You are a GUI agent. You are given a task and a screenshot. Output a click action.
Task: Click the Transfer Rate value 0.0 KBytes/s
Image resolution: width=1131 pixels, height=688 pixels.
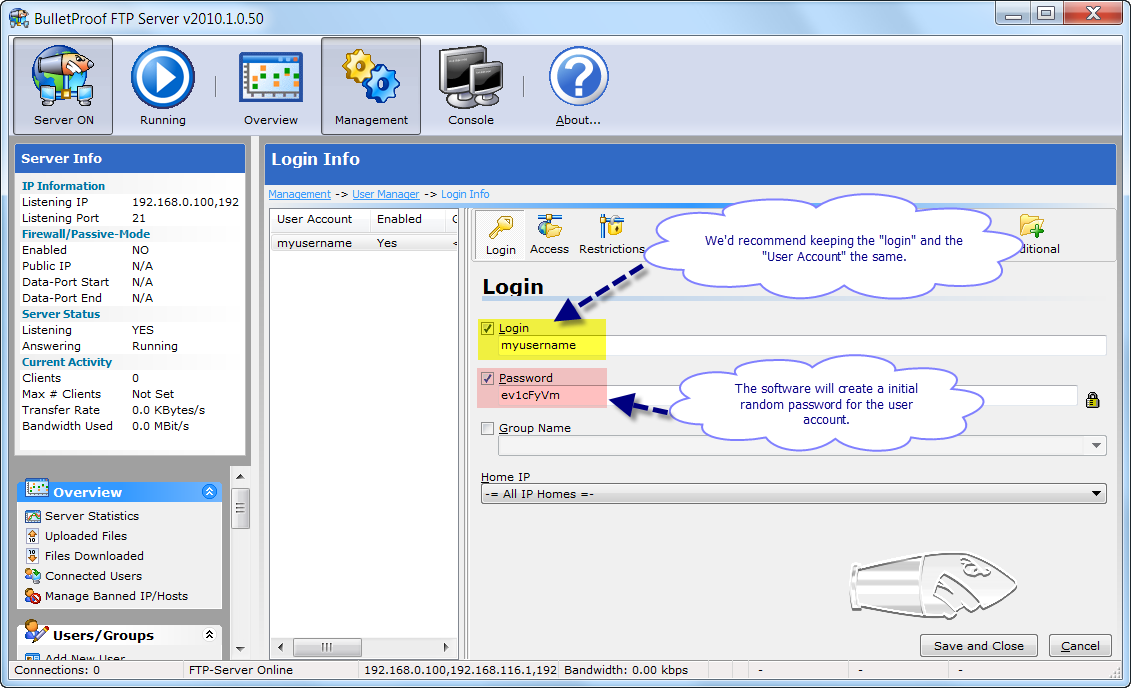coord(168,410)
